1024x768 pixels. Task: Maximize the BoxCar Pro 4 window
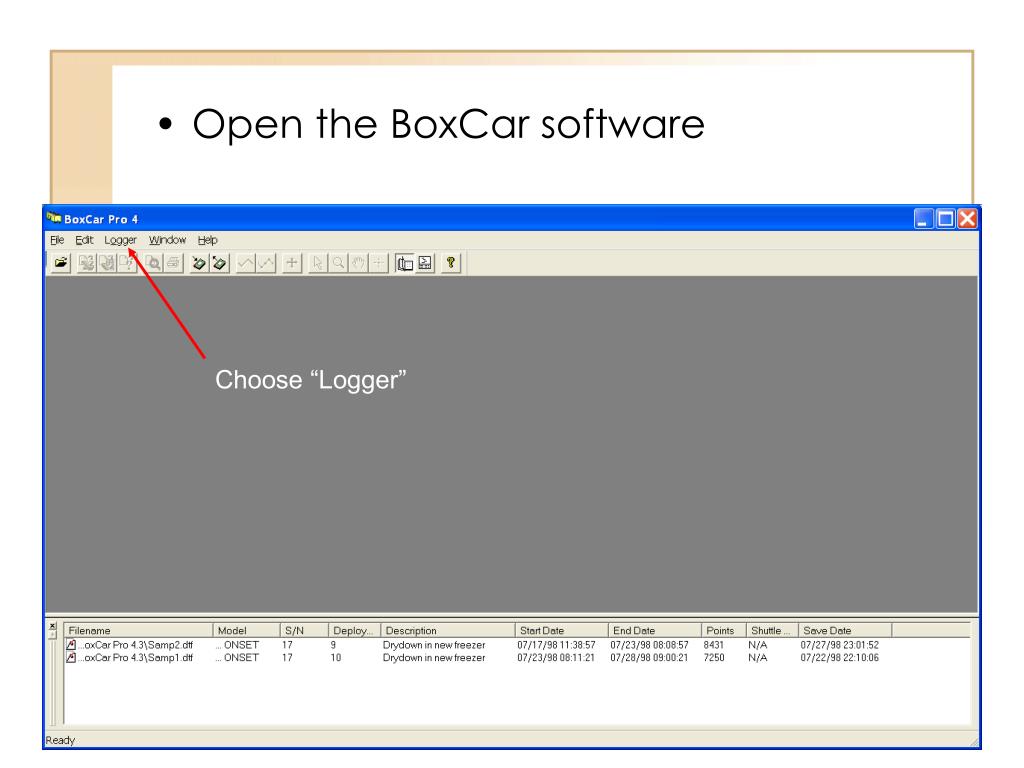(x=945, y=218)
